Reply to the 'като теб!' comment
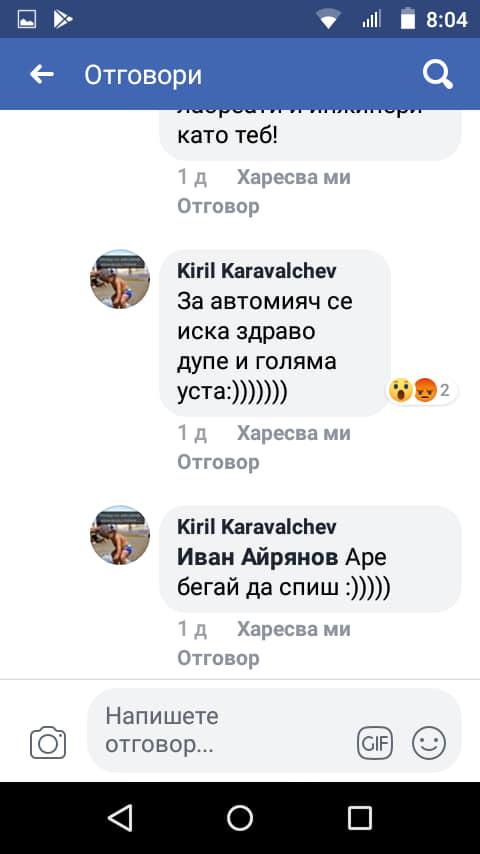 tap(218, 206)
